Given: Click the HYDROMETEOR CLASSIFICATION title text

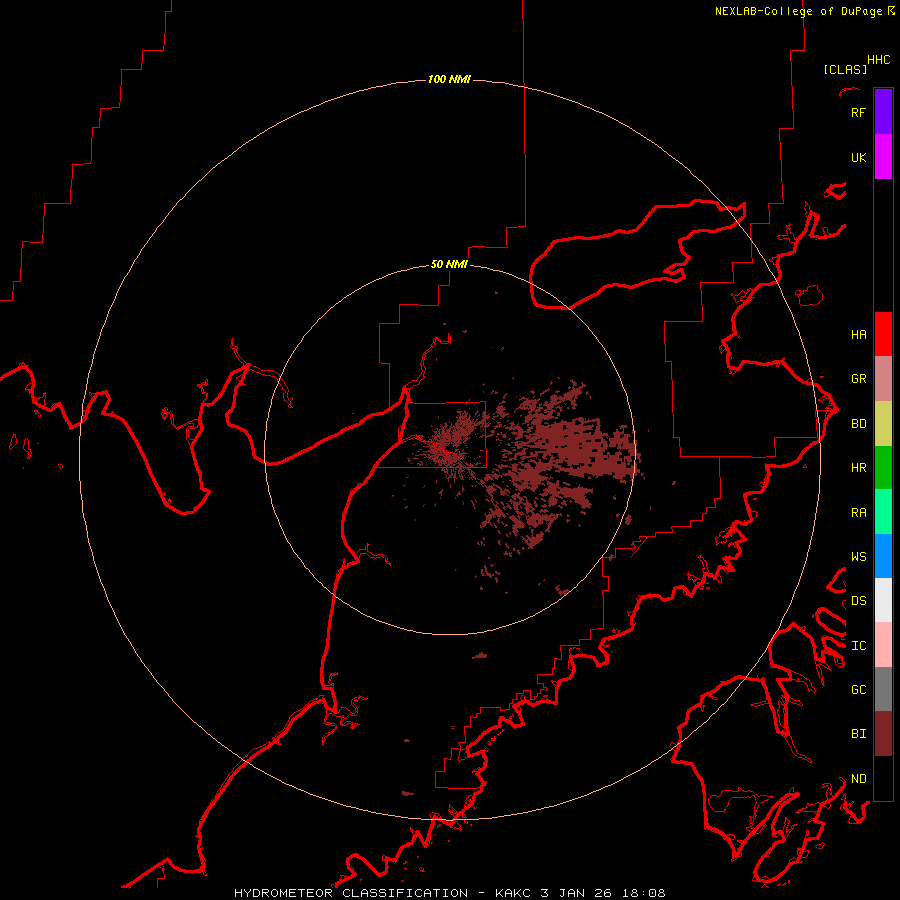Looking at the screenshot, I should (351, 893).
